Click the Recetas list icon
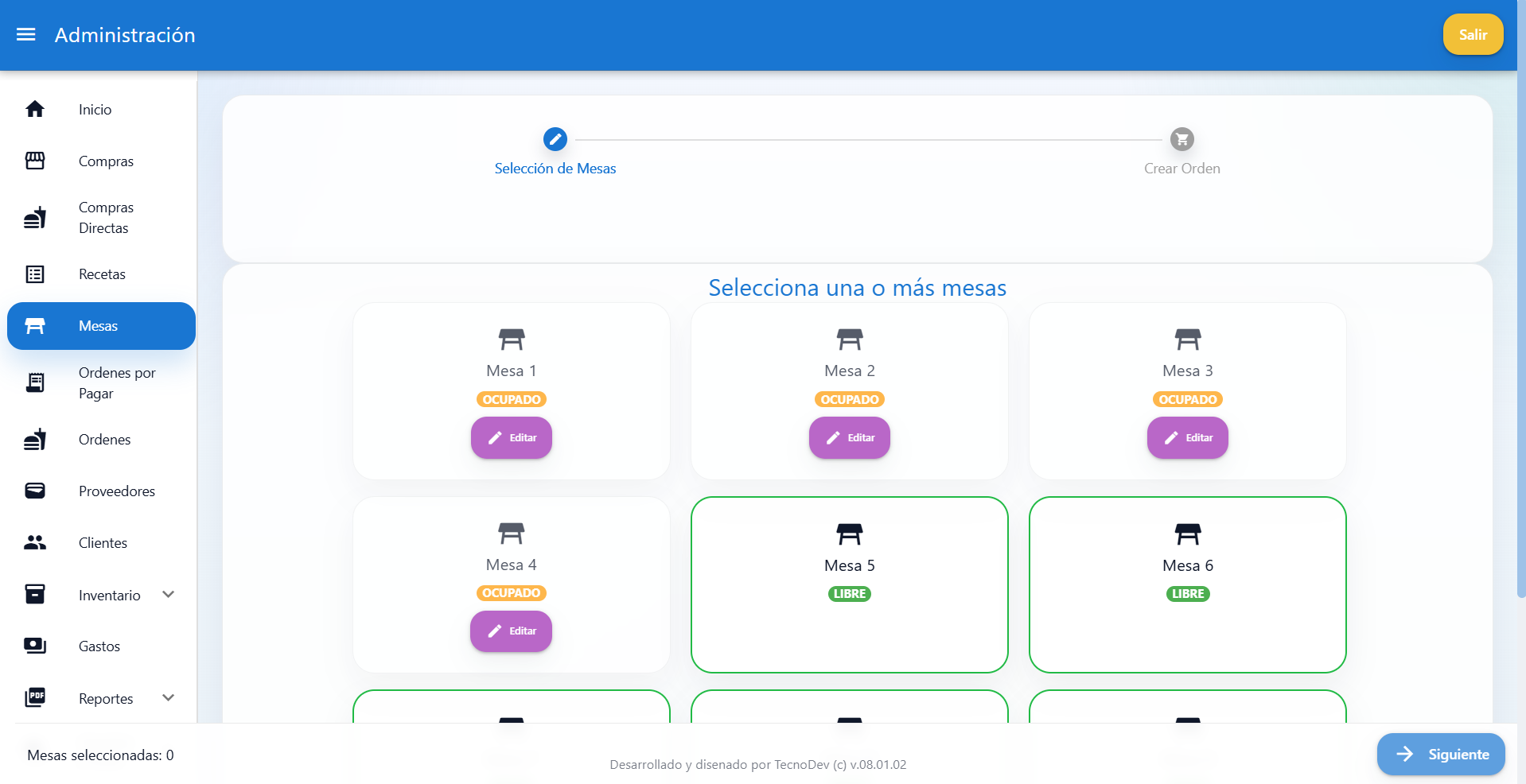1526x784 pixels. click(35, 274)
